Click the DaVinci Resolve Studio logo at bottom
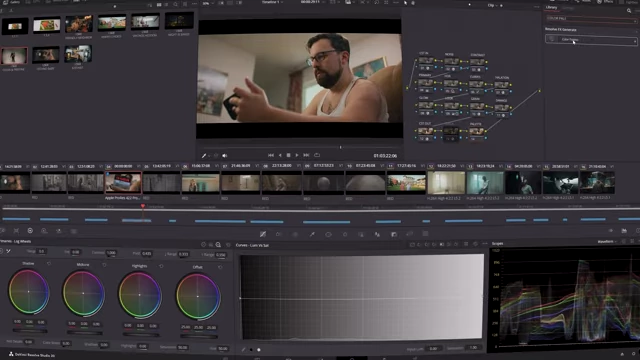This screenshot has width=640, height=360. 11,354
